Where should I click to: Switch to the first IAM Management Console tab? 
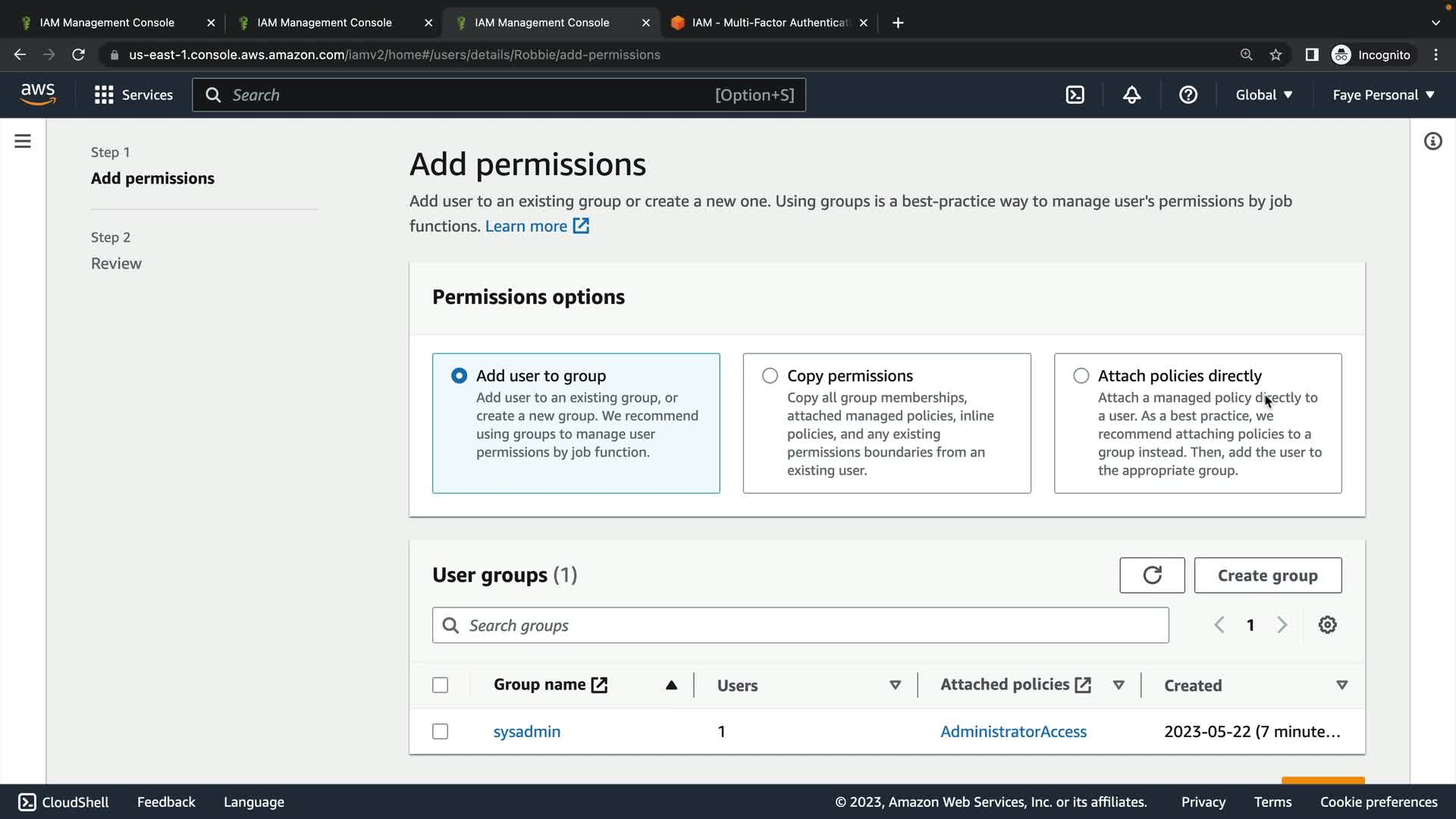(x=107, y=23)
